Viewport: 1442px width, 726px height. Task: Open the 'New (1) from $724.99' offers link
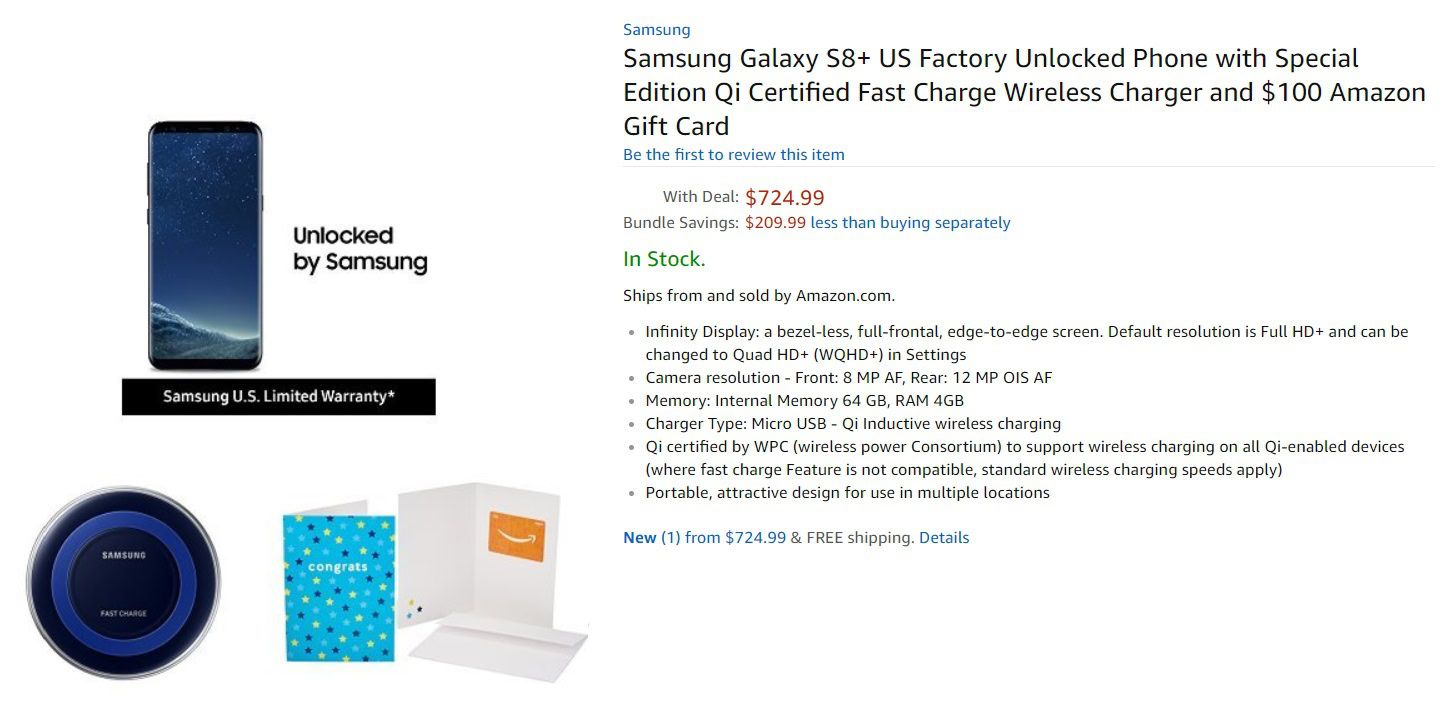(704, 538)
